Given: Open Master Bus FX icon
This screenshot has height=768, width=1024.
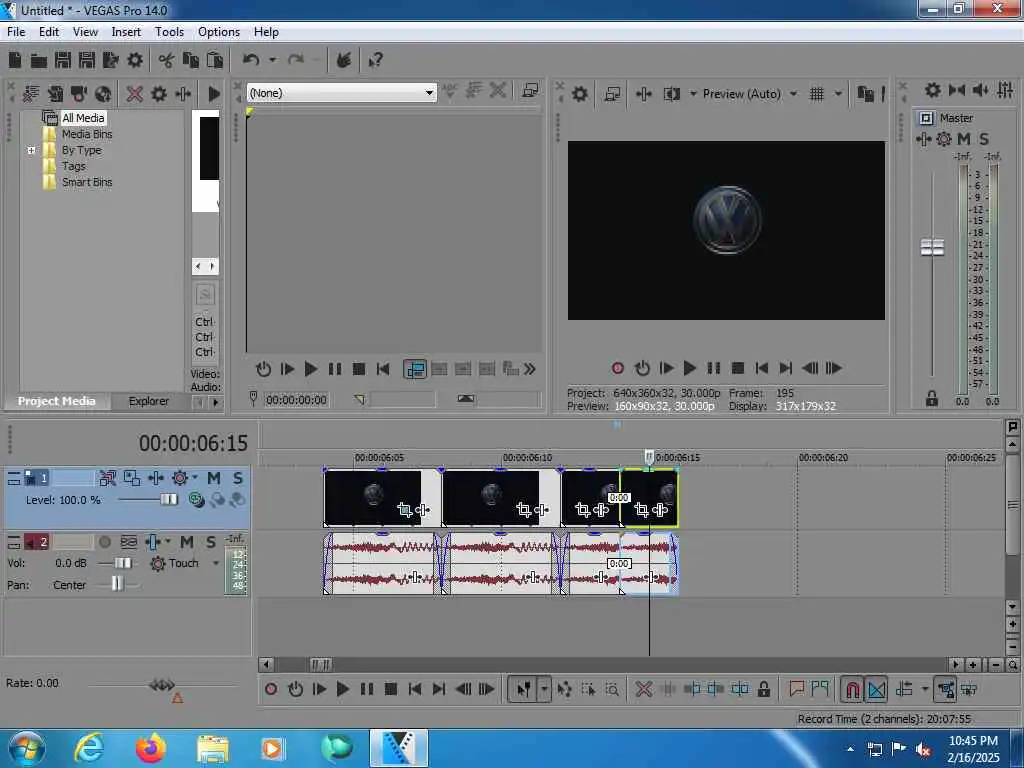Looking at the screenshot, I should pos(923,138).
